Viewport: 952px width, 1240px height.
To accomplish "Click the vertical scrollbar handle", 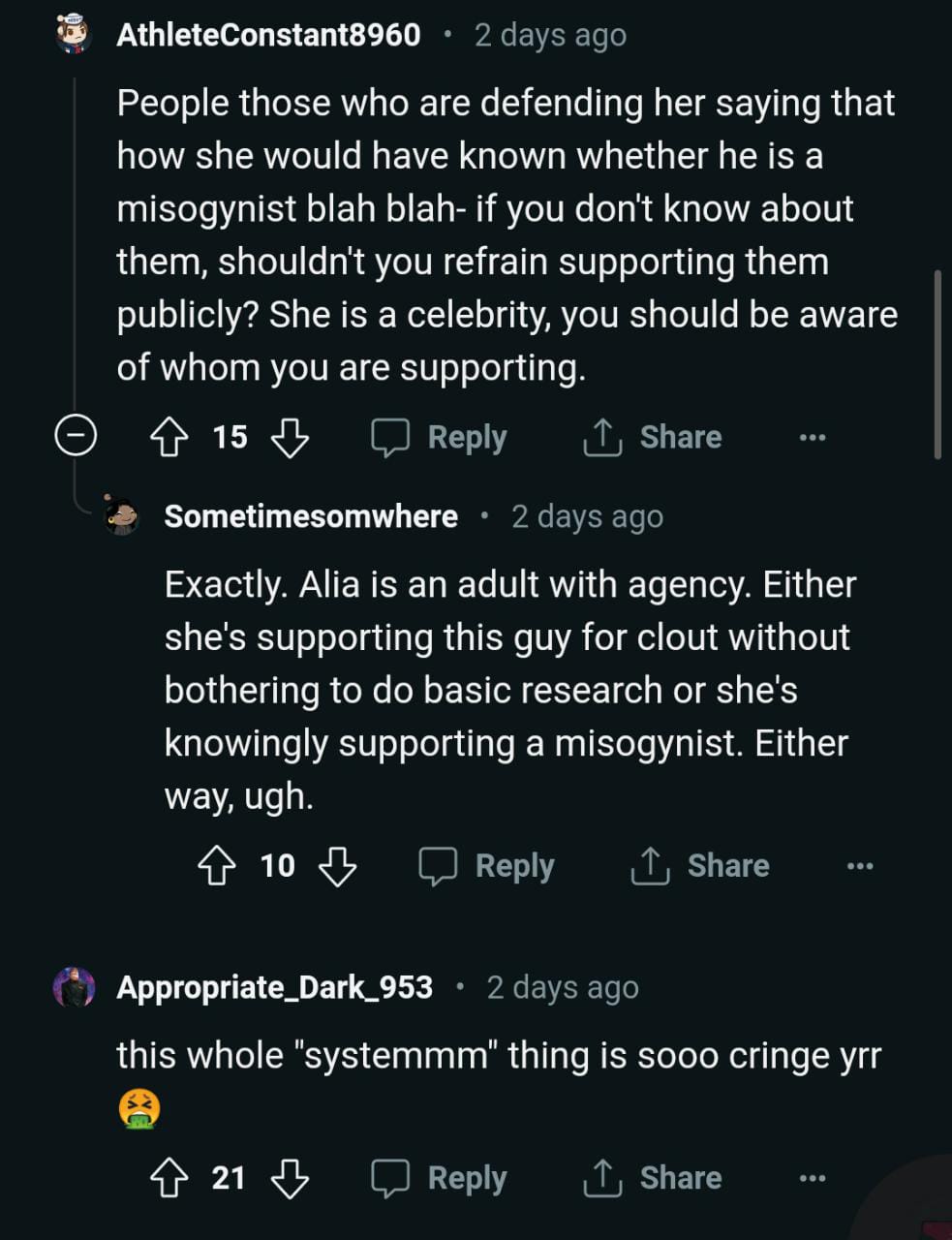I will click(x=937, y=364).
